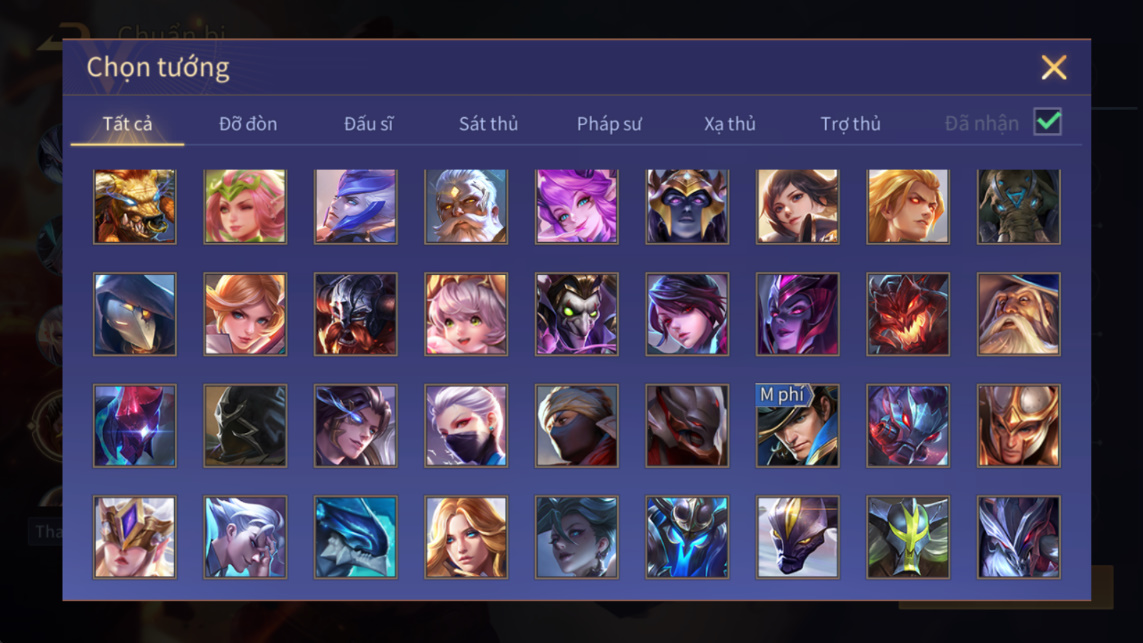Filter heroes by 'Pháp sư' tab
The image size is (1143, 643).
pyautogui.click(x=609, y=124)
